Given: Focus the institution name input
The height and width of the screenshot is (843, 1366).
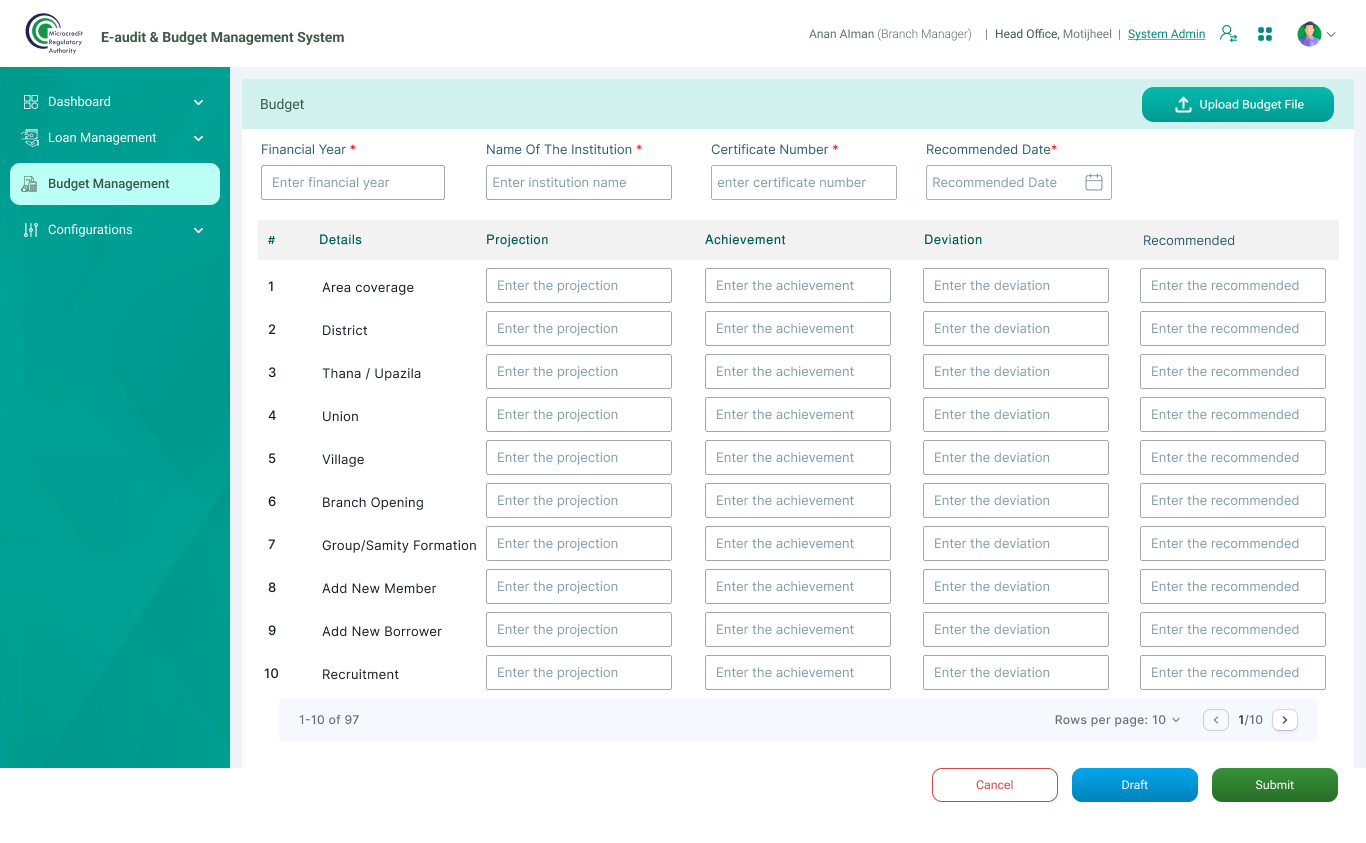Looking at the screenshot, I should pyautogui.click(x=579, y=183).
